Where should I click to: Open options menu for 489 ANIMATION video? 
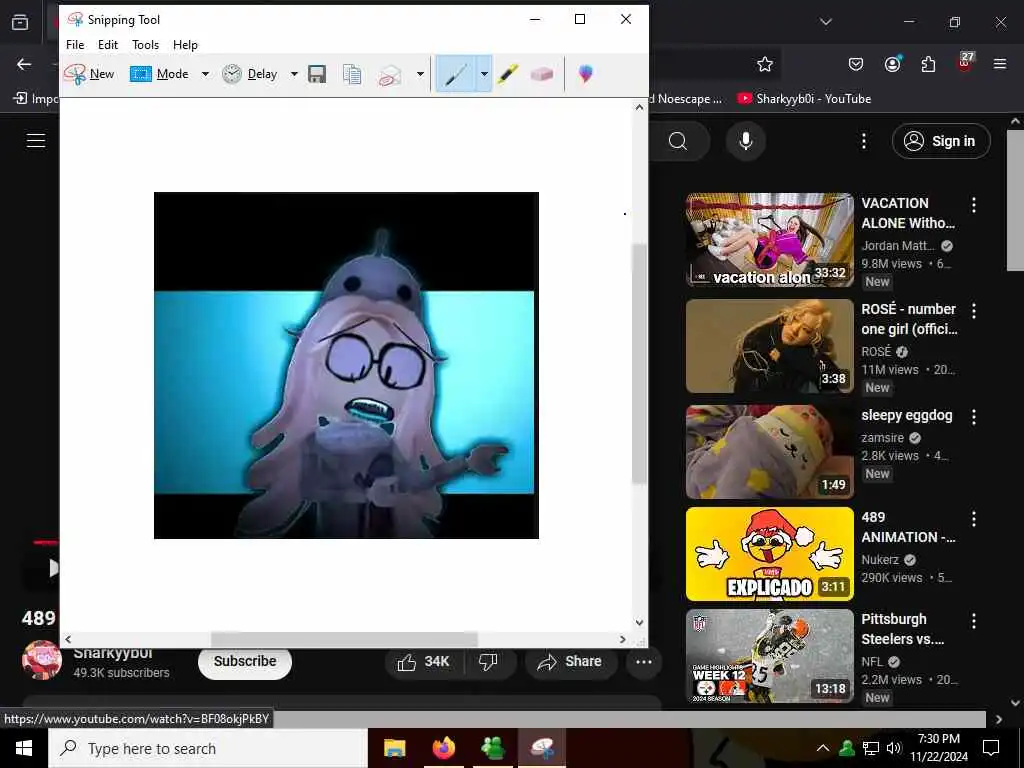point(973,519)
